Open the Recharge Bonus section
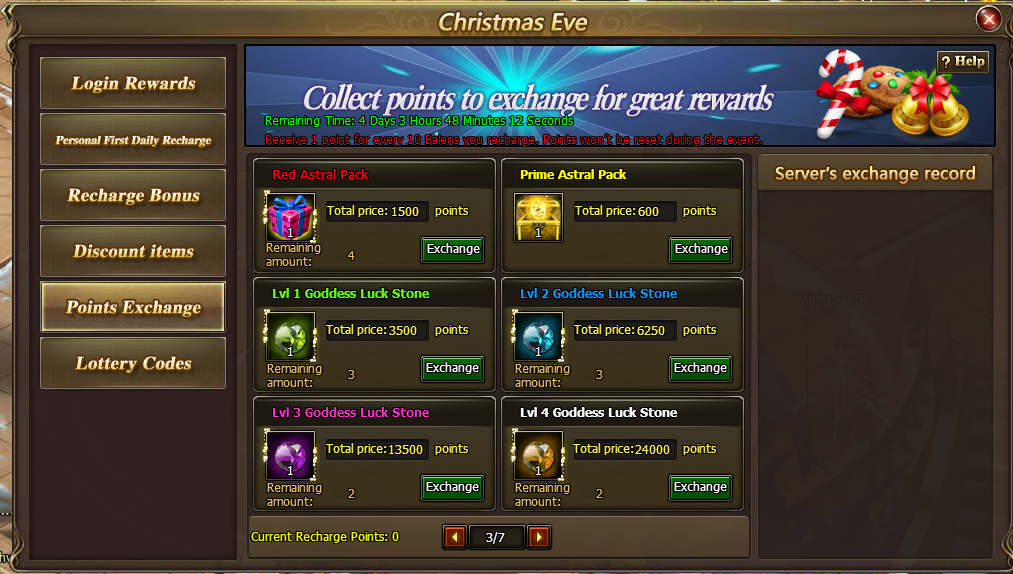Image resolution: width=1013 pixels, height=574 pixels. (133, 195)
